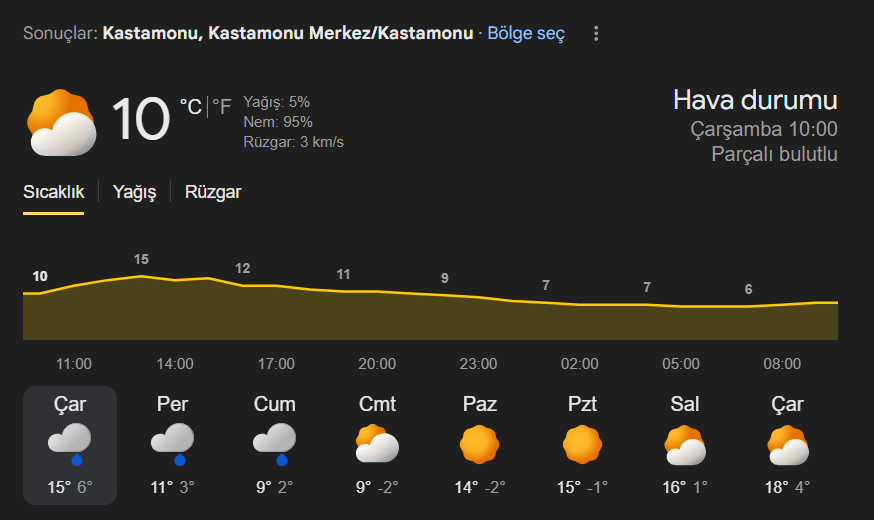The width and height of the screenshot is (874, 520).
Task: Click the 15 degree peak on graph
Action: [x=141, y=261]
